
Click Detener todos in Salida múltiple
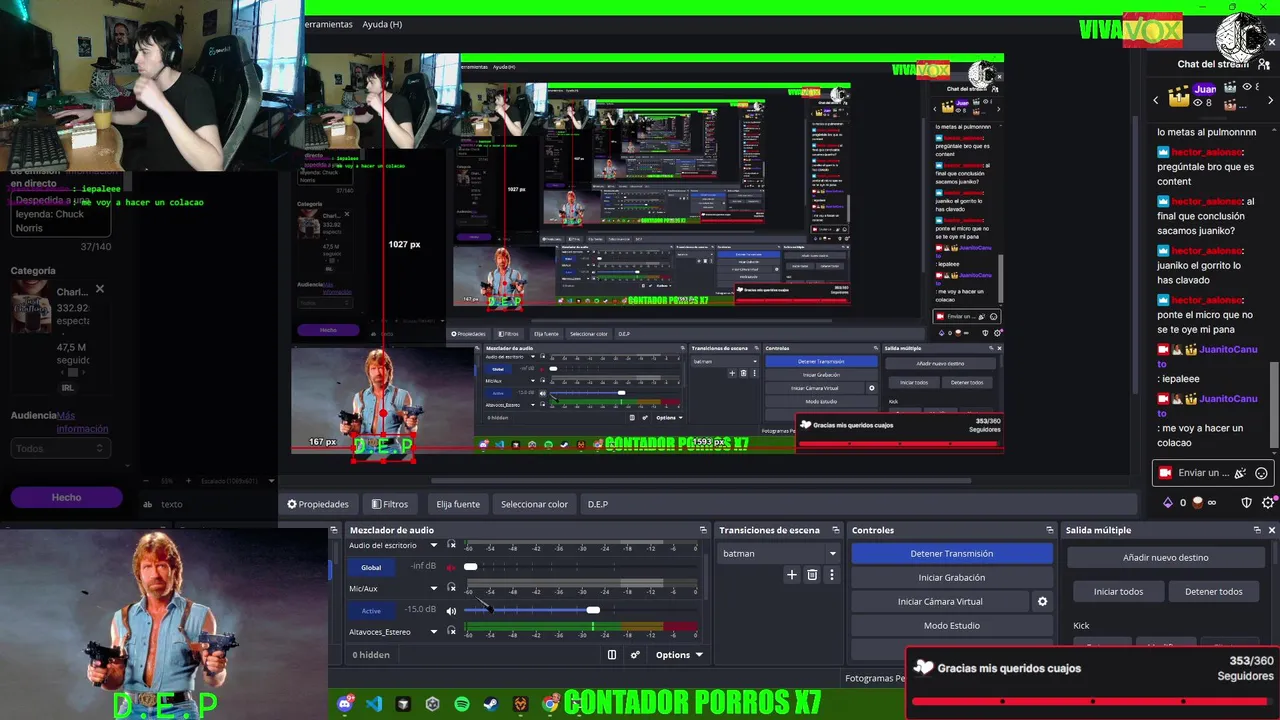click(x=1214, y=591)
